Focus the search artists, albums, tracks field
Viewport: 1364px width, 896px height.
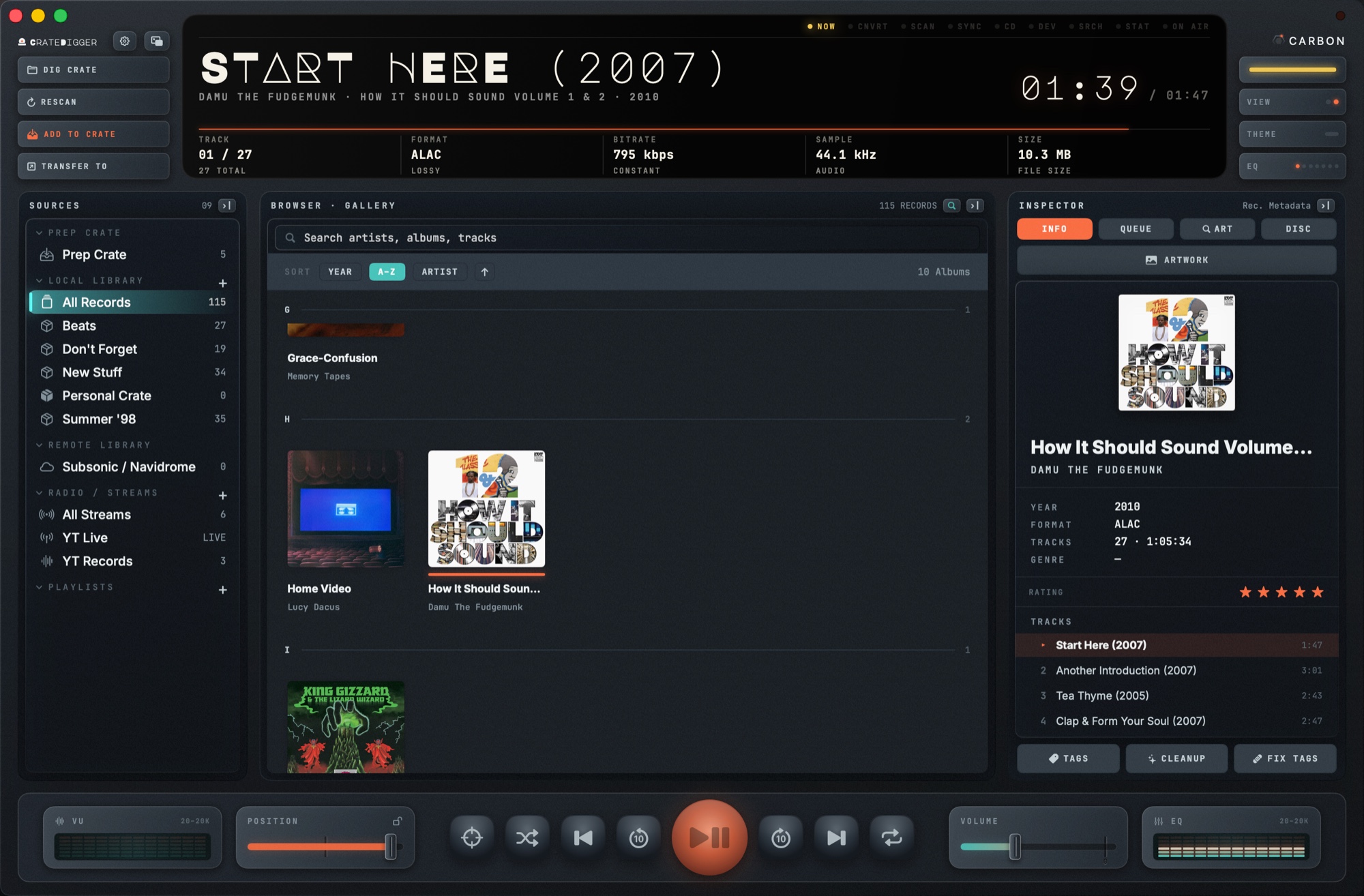(627, 238)
